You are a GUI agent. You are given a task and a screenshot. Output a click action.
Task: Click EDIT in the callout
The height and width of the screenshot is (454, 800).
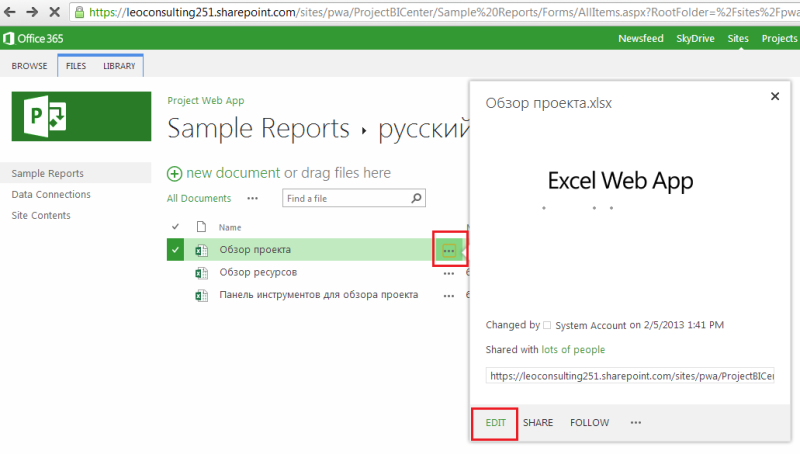coord(495,423)
